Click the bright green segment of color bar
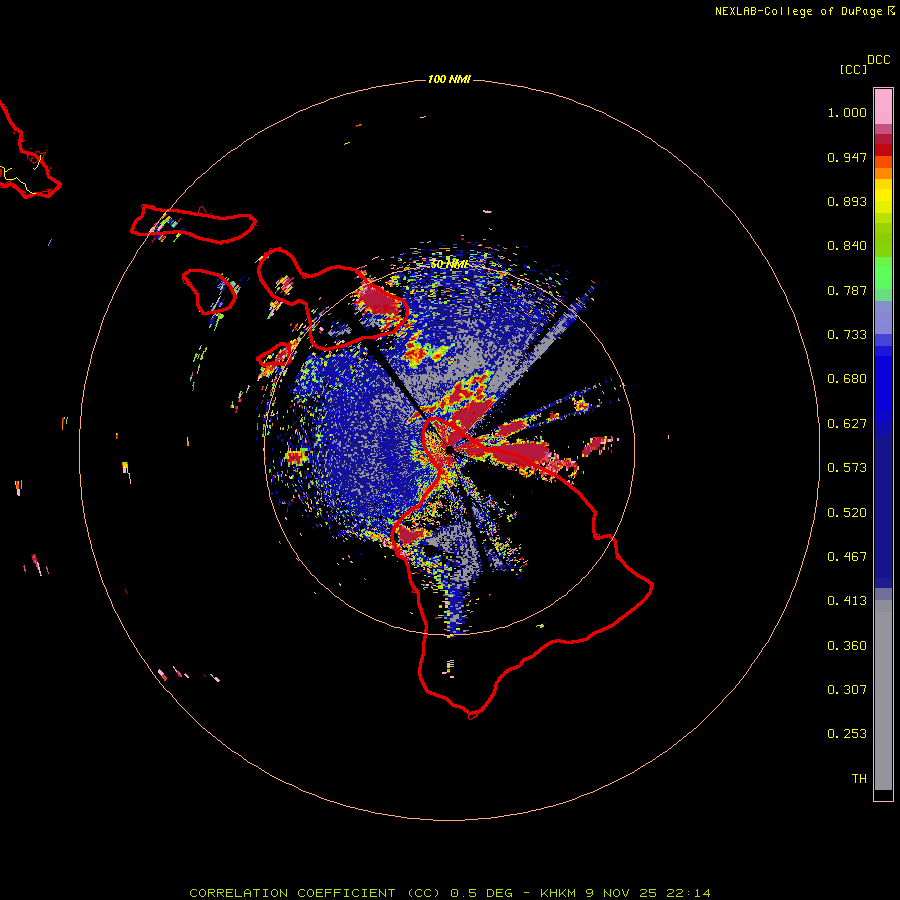This screenshot has width=900, height=900. click(883, 273)
